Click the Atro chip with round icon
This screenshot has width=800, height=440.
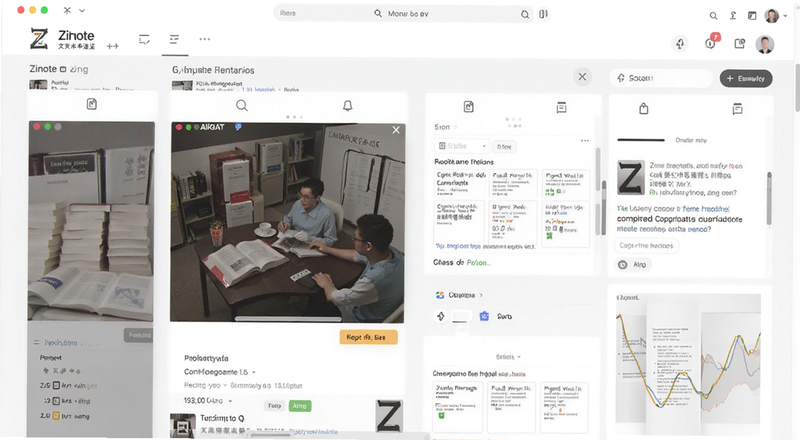pos(633,264)
